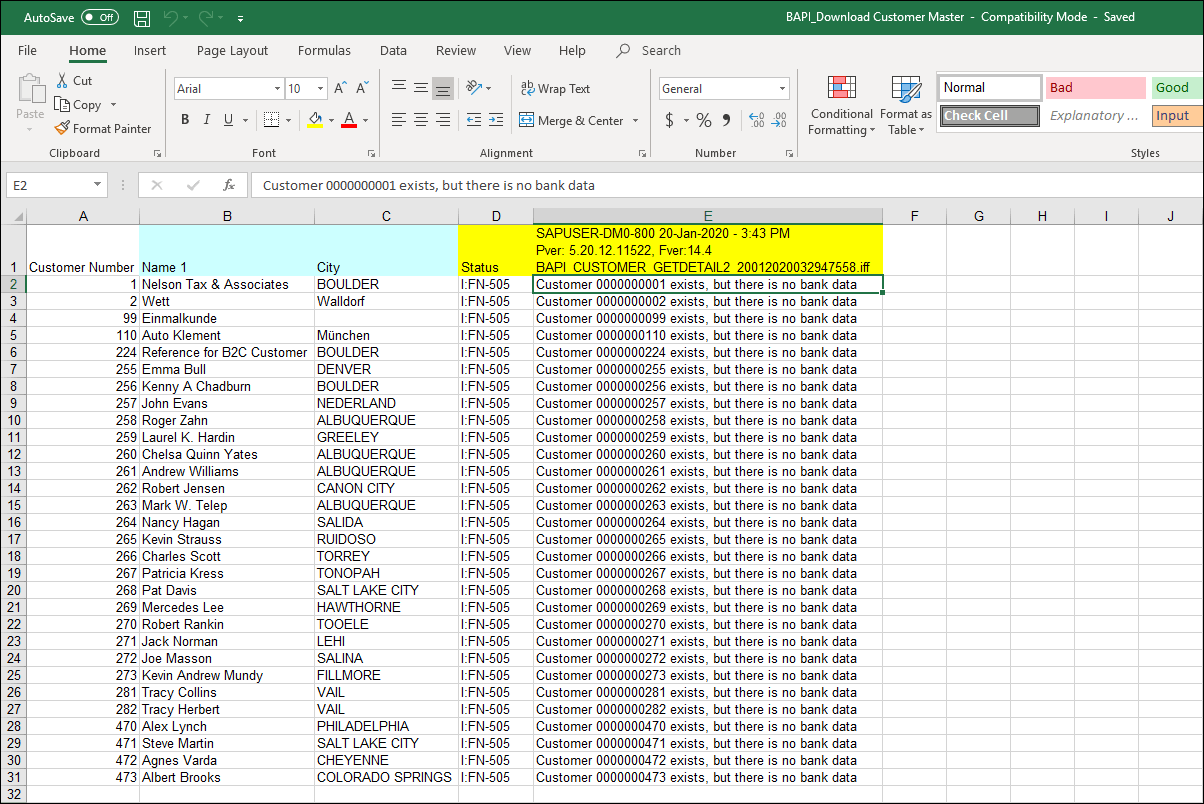
Task: Click the yellow fill color button
Action: point(316,120)
